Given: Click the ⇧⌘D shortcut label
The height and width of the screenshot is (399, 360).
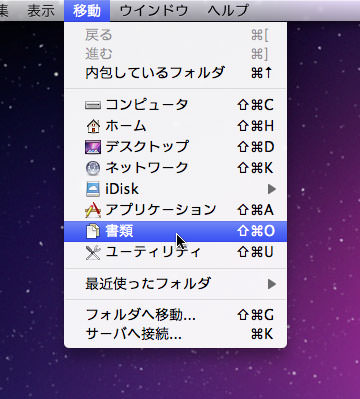Looking at the screenshot, I should (x=255, y=147).
